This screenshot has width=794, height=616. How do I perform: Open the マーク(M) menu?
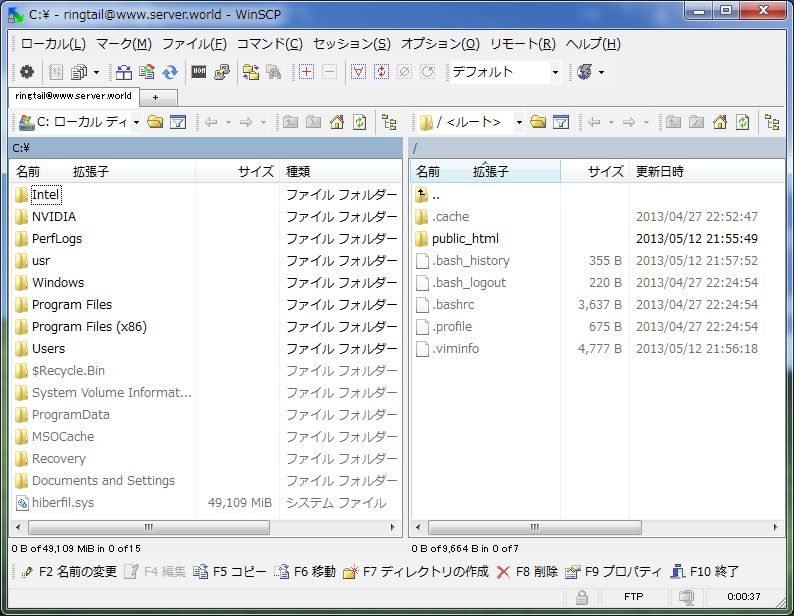[x=124, y=44]
